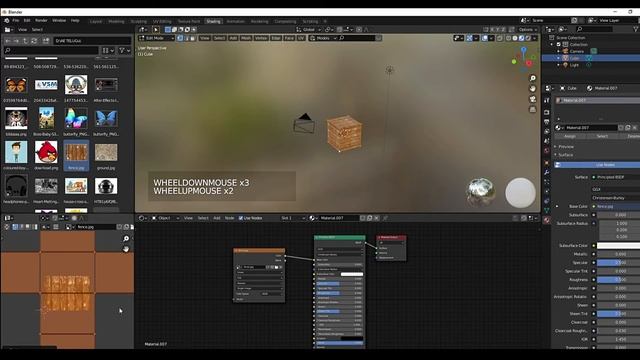This screenshot has height=360, width=640.
Task: Toggle X-ray display in viewport header
Action: pyautogui.click(x=500, y=38)
